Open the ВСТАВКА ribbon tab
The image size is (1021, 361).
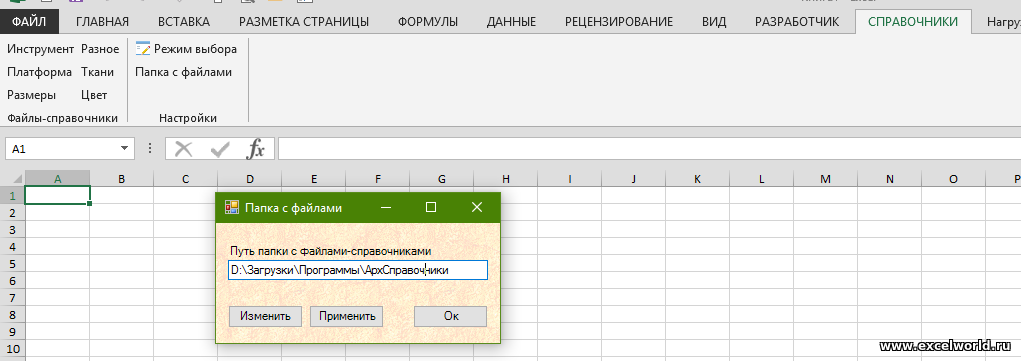tap(184, 22)
